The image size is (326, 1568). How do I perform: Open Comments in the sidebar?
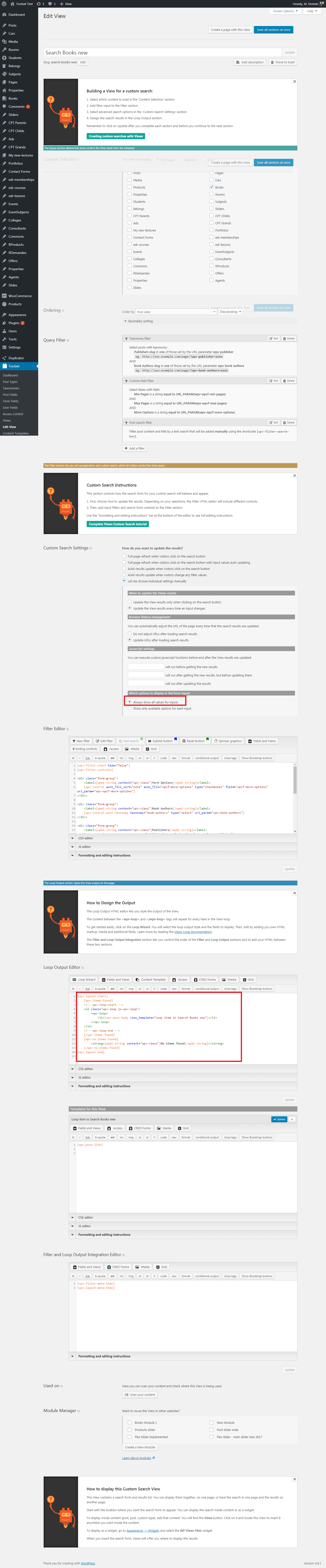[16, 107]
